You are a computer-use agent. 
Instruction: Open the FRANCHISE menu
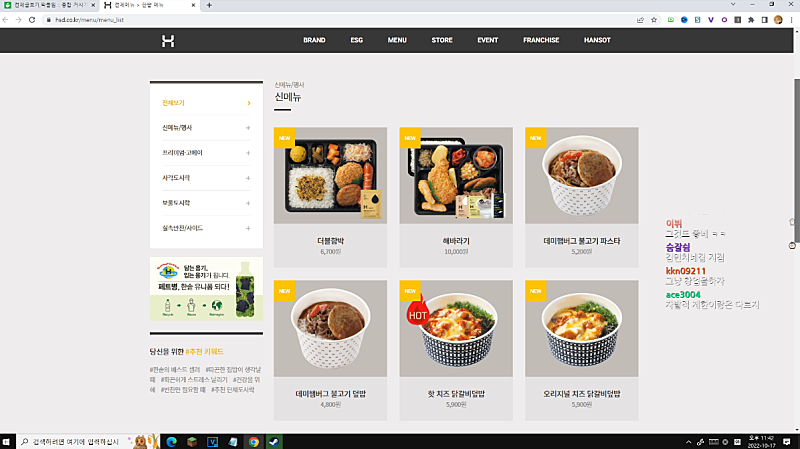541,40
